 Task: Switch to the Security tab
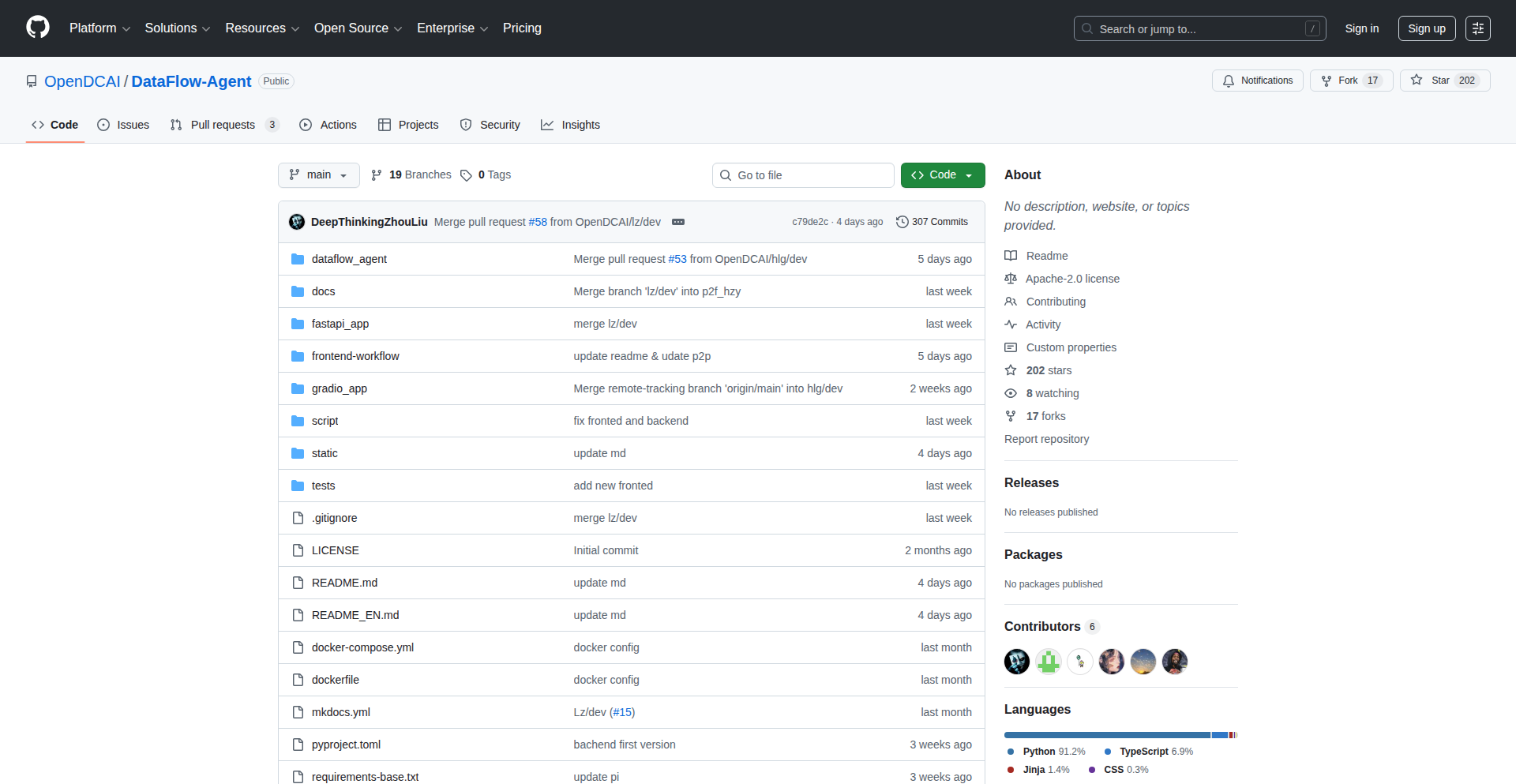[x=490, y=125]
